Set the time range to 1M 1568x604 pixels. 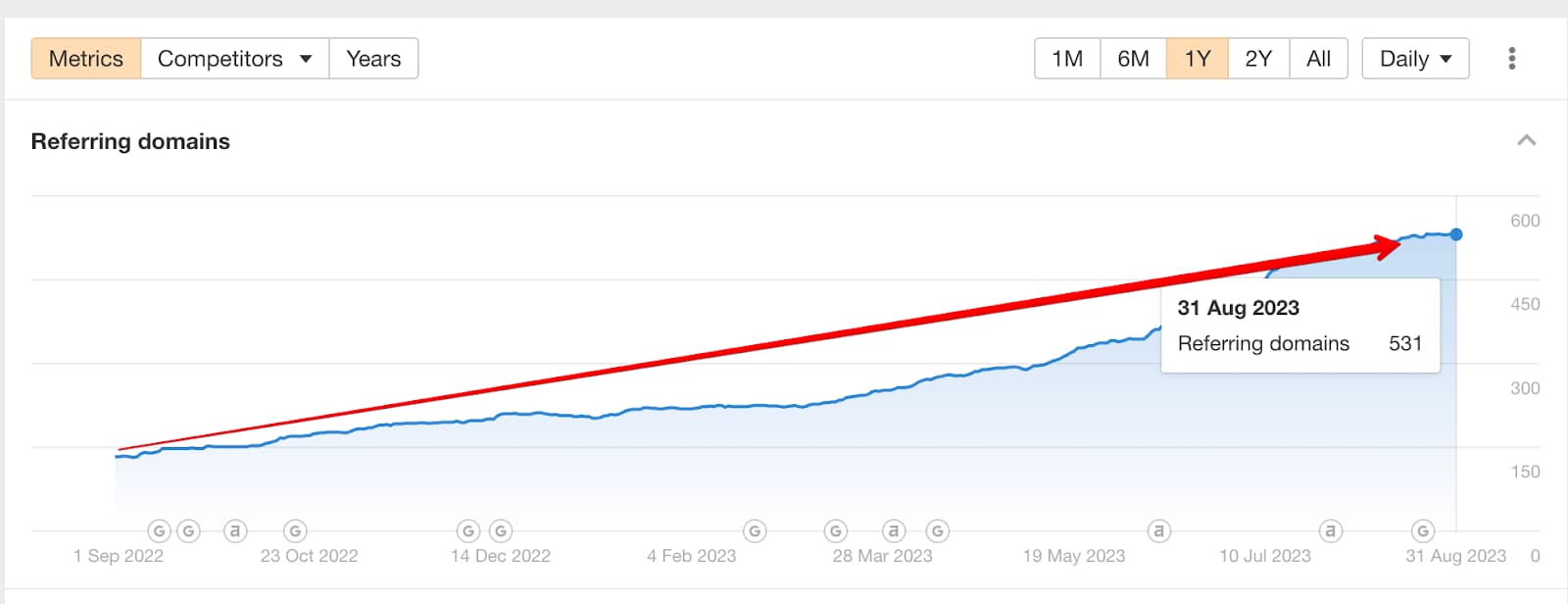coord(1067,59)
